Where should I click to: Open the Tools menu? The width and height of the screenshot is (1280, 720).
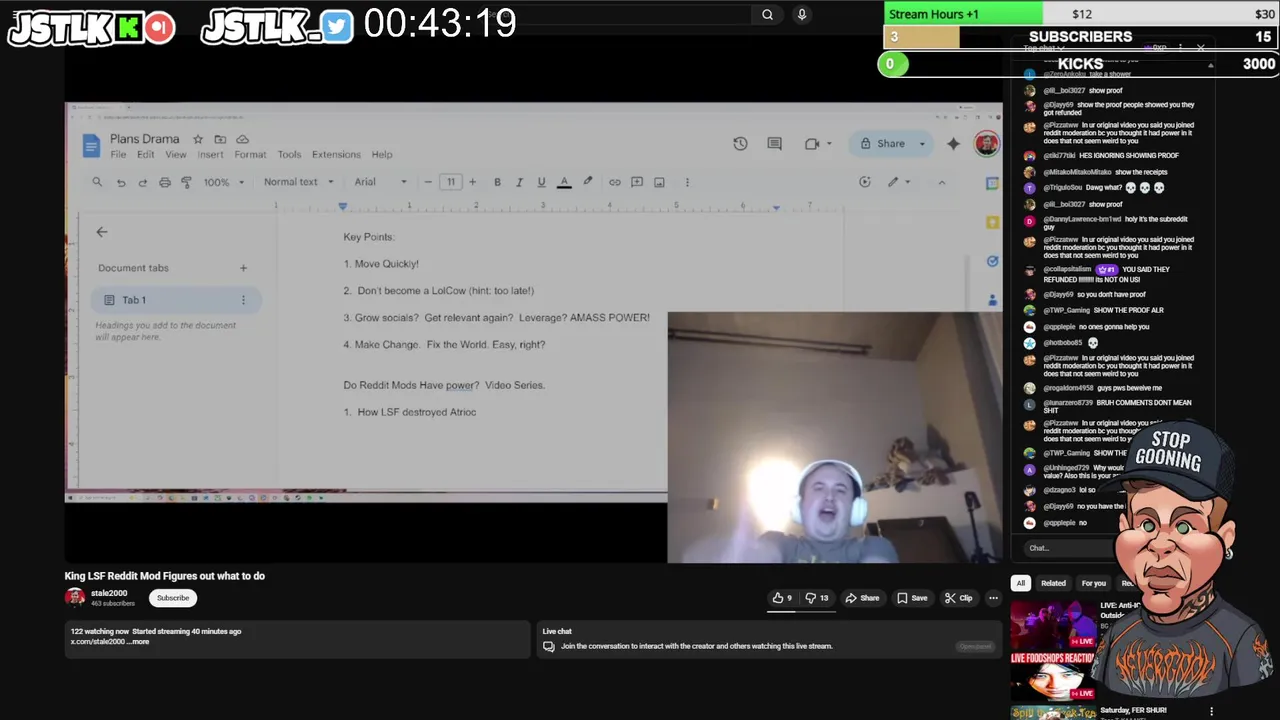pos(289,155)
